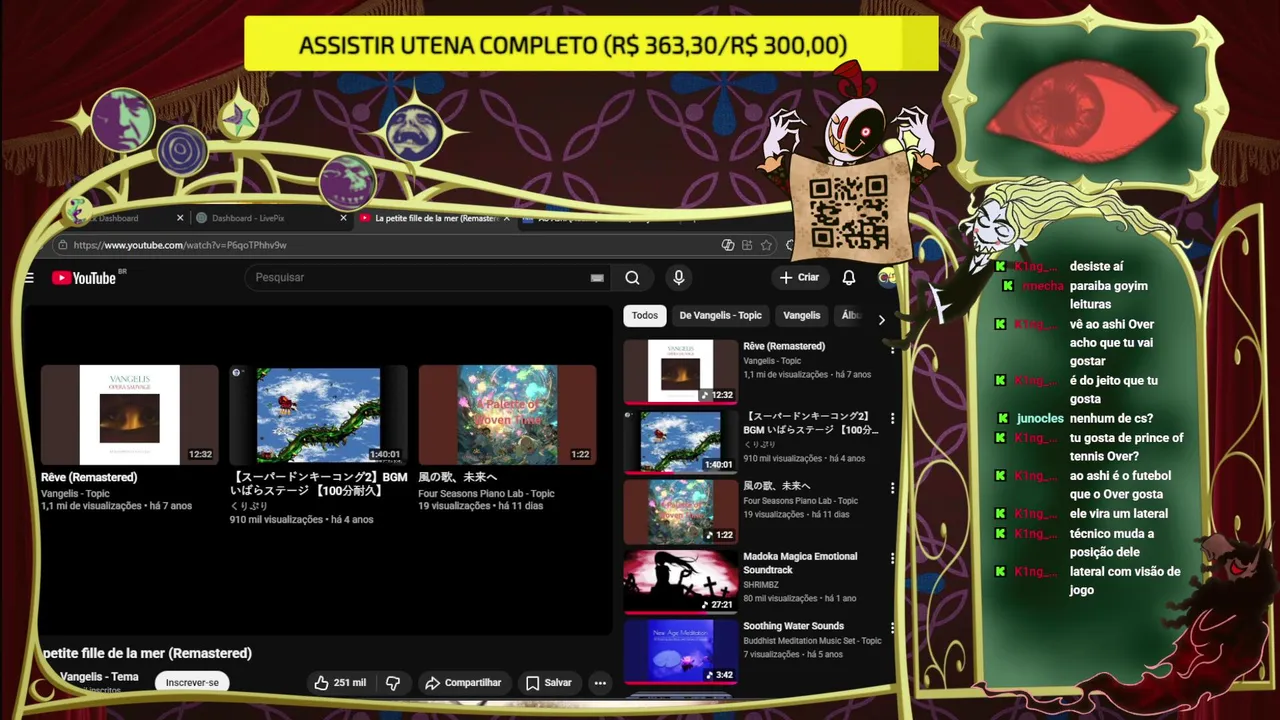Click the lock icon in address bar

tap(63, 245)
